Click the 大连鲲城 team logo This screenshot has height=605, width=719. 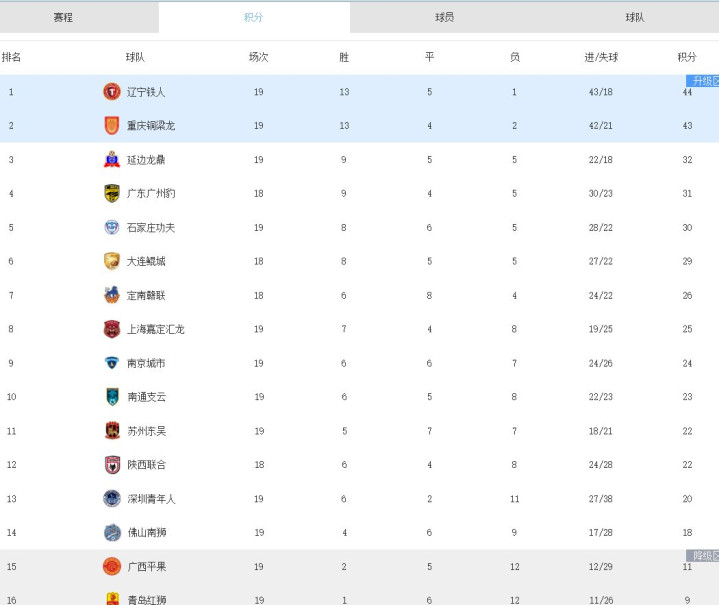coord(112,261)
